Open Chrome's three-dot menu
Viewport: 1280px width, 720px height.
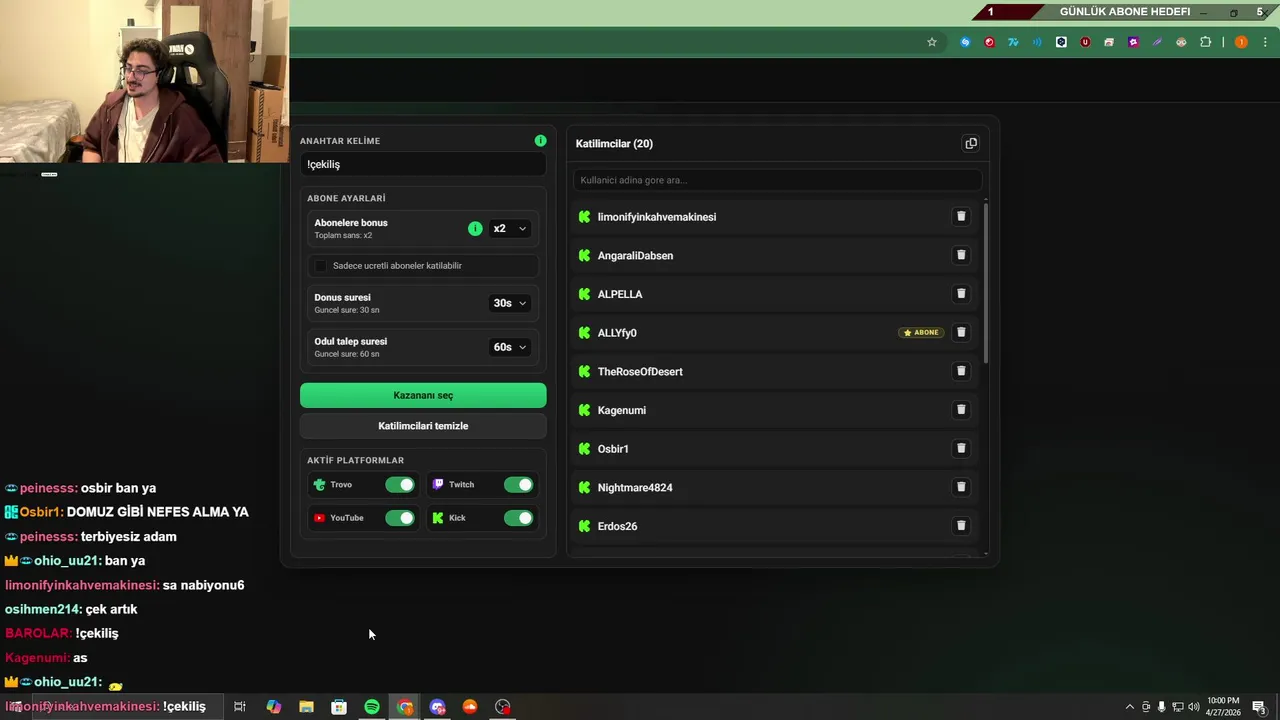pos(1265,42)
